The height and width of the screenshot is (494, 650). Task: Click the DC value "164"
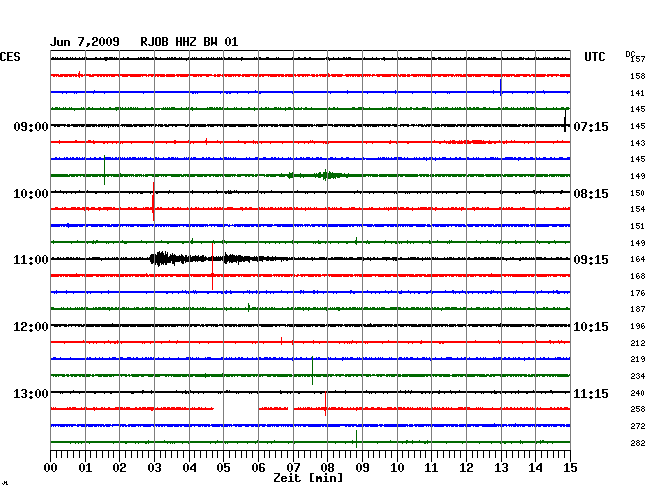(638, 259)
